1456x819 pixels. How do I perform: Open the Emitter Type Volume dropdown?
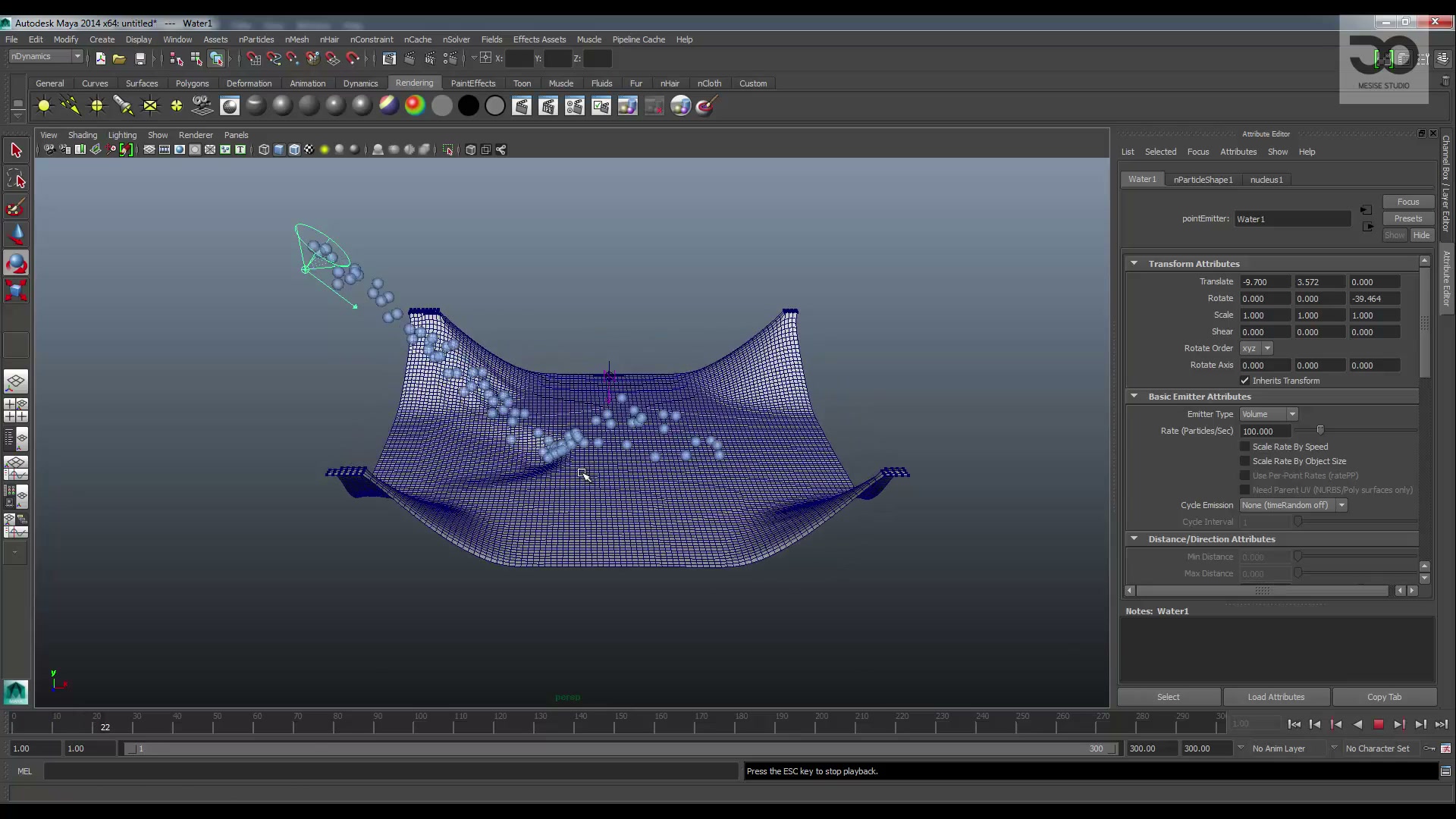coord(1269,414)
